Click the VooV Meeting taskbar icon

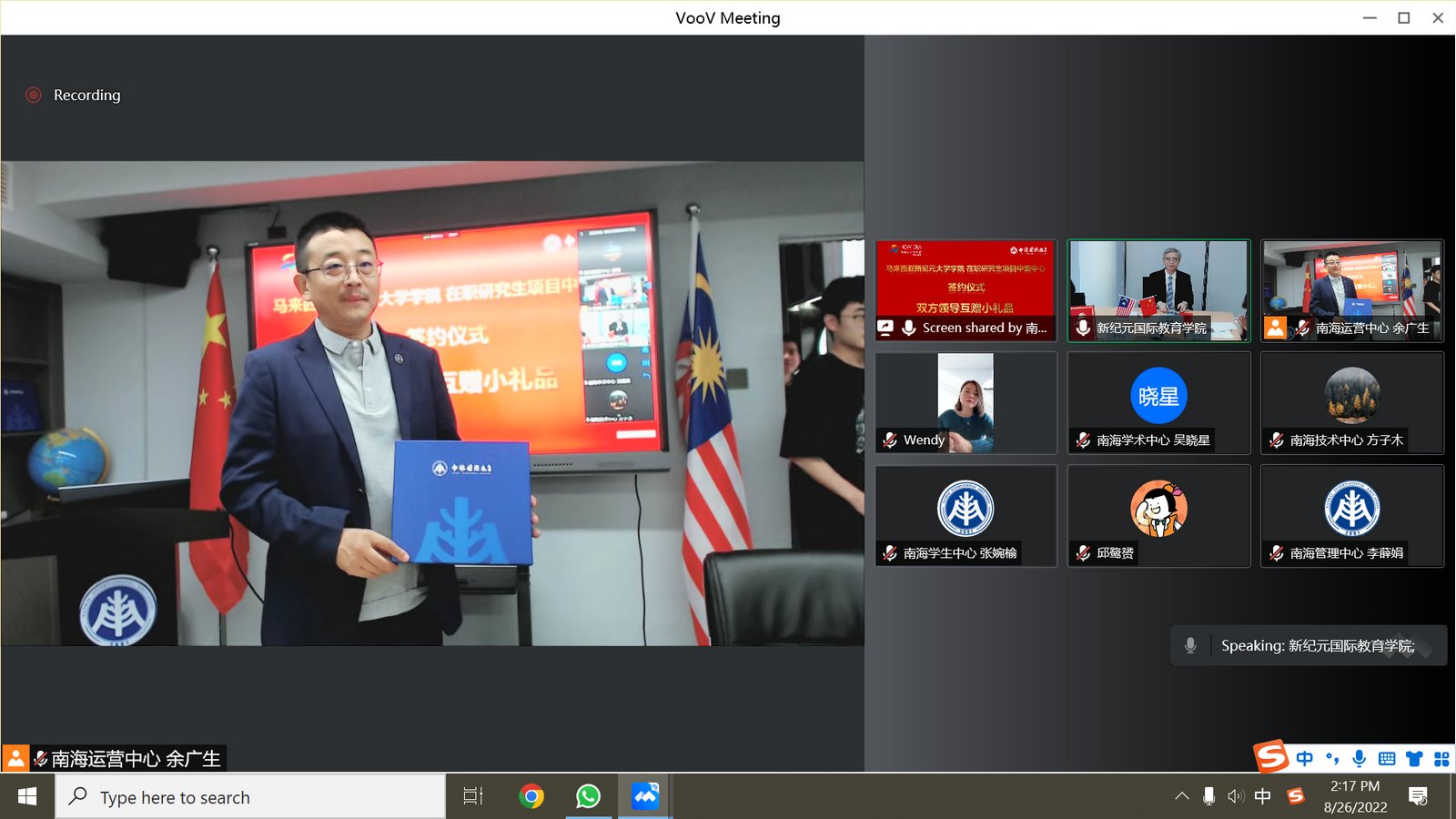645,796
